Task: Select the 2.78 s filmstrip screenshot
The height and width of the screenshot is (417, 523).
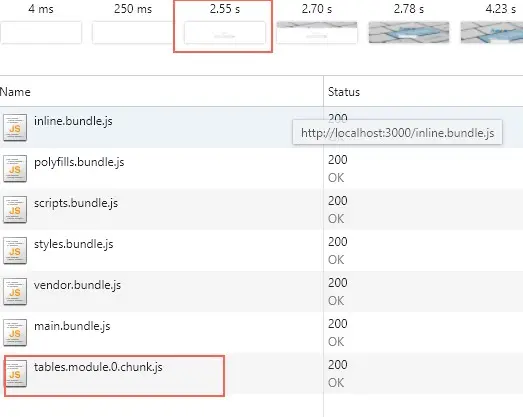Action: pyautogui.click(x=409, y=32)
